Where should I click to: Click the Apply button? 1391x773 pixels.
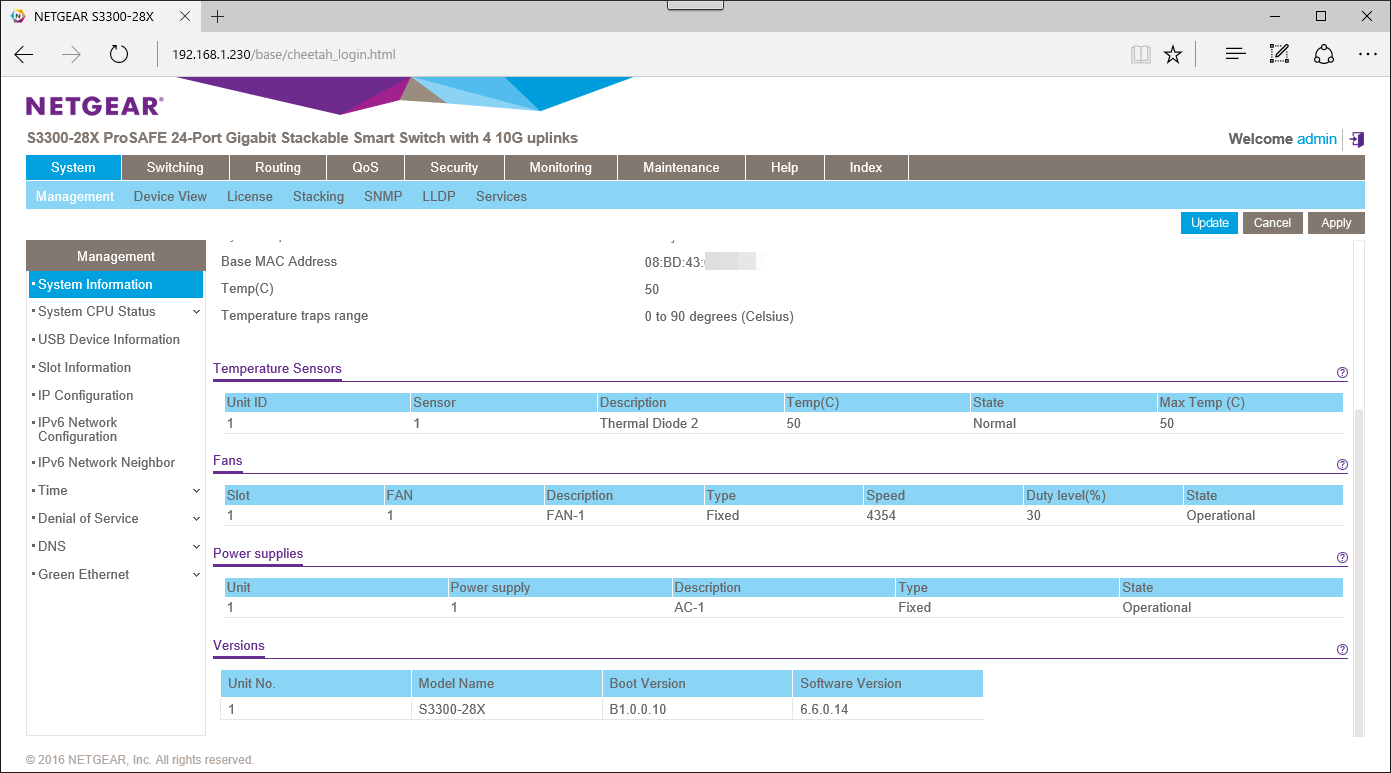[x=1336, y=223]
